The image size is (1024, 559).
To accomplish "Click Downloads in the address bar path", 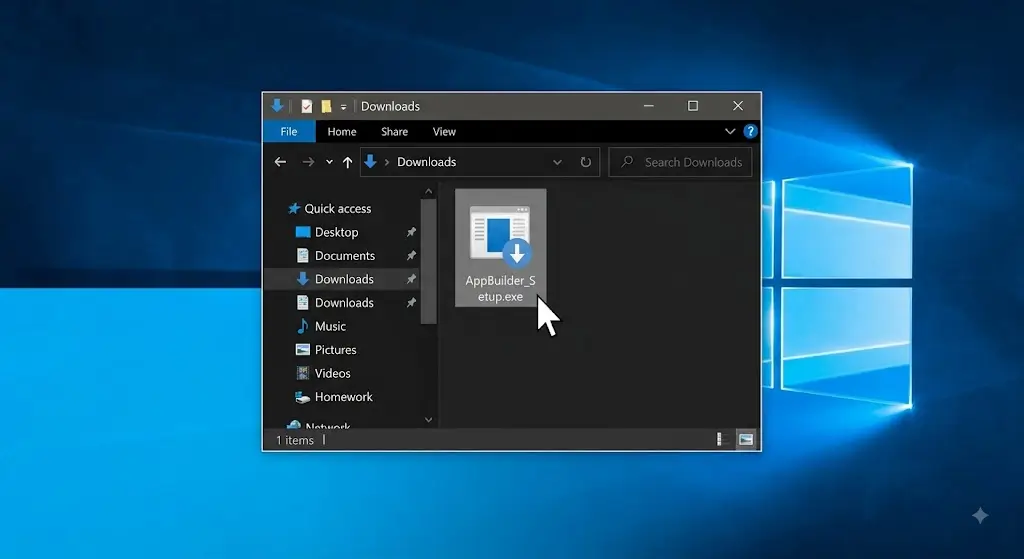I will pyautogui.click(x=426, y=162).
